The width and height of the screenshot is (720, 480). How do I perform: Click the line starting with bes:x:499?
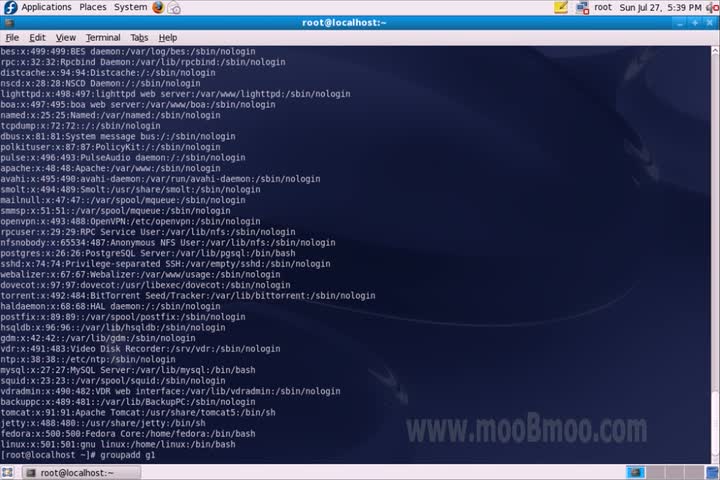point(128,51)
